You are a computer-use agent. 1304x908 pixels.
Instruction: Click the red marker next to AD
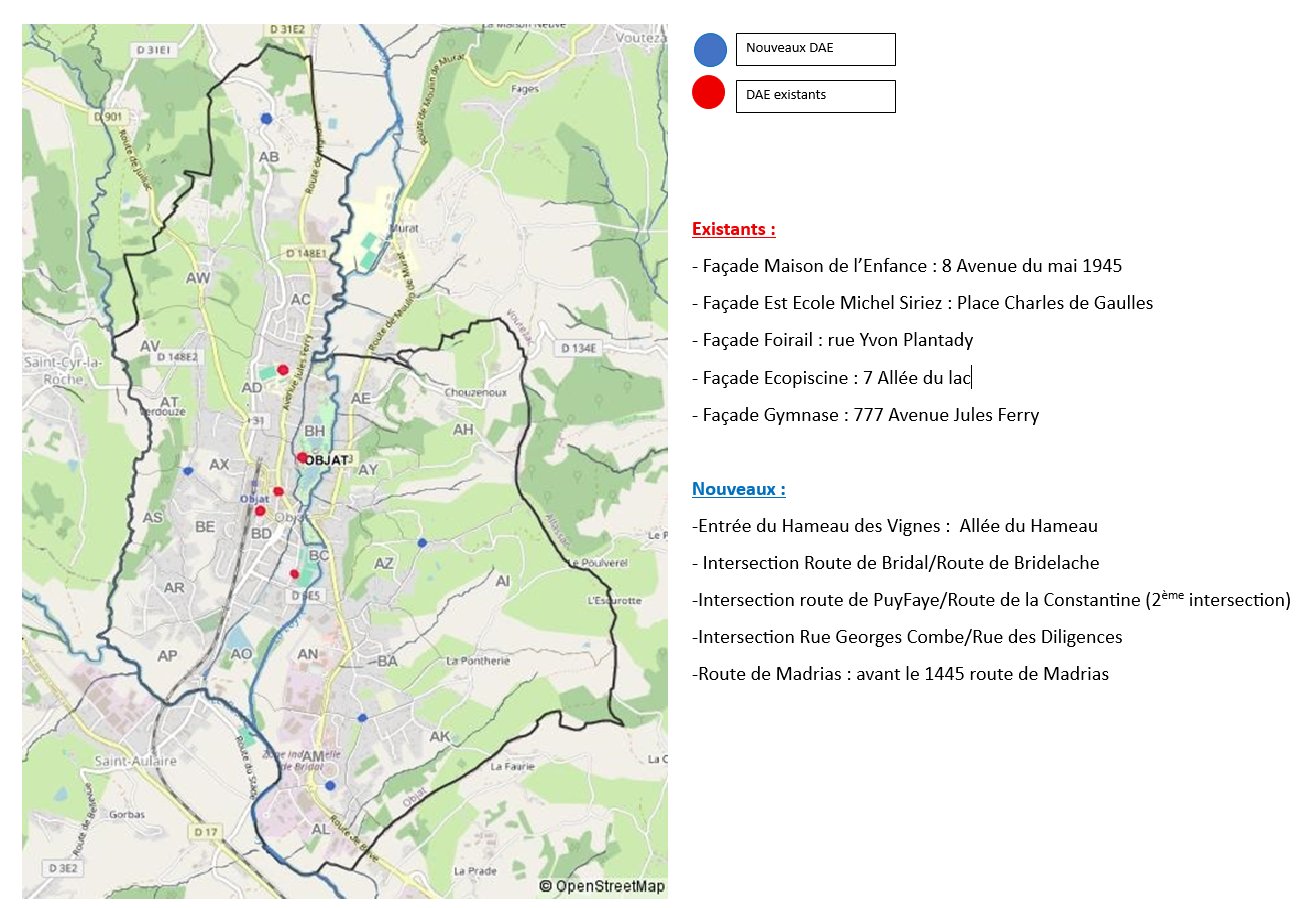click(283, 370)
